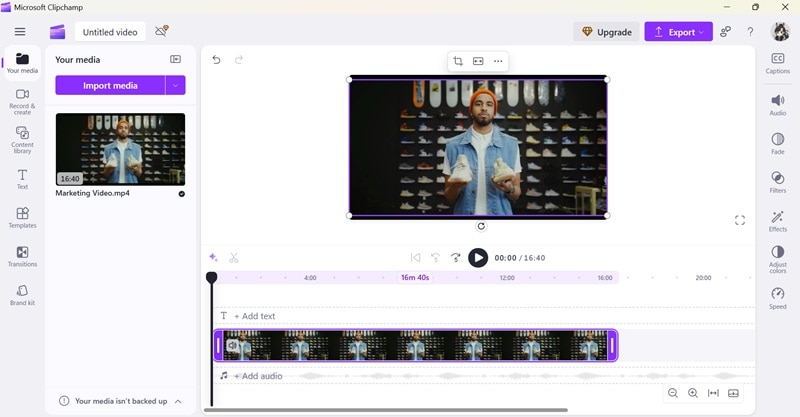Image resolution: width=800 pixels, height=417 pixels.
Task: Zoom in the timeline
Action: (x=693, y=393)
